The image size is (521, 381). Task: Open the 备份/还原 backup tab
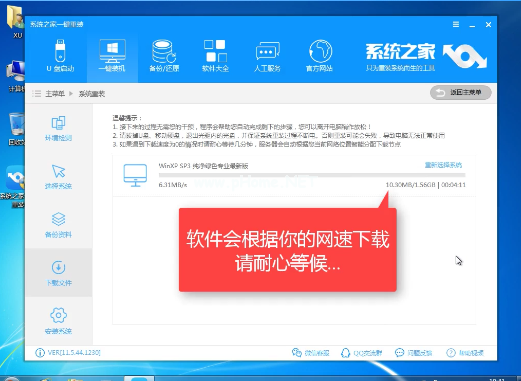coord(164,56)
